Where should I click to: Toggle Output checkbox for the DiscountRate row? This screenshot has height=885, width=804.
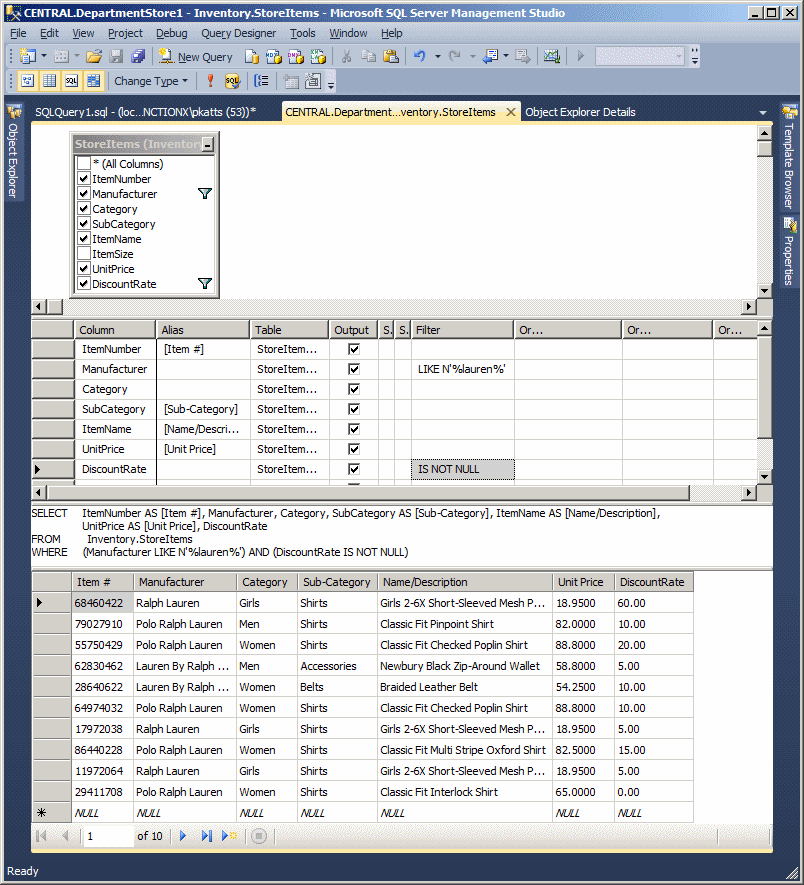pyautogui.click(x=354, y=469)
